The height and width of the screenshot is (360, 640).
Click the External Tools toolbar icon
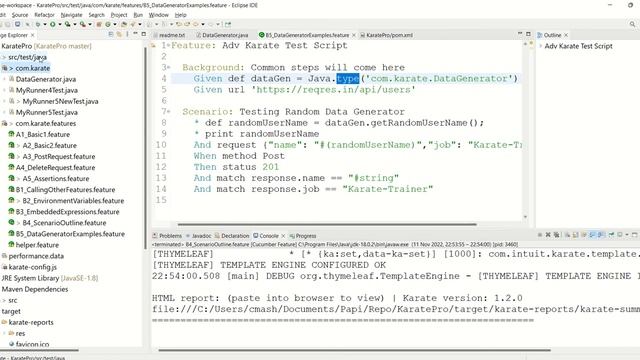click(82, 24)
